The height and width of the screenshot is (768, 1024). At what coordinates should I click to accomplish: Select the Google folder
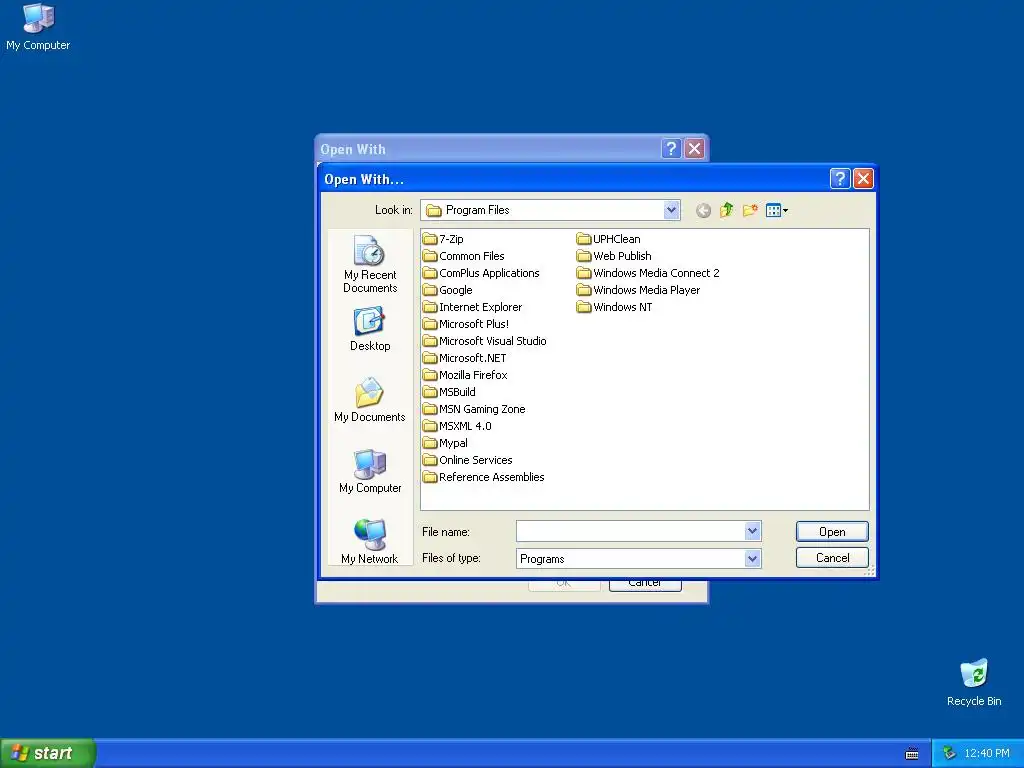[x=447, y=290]
